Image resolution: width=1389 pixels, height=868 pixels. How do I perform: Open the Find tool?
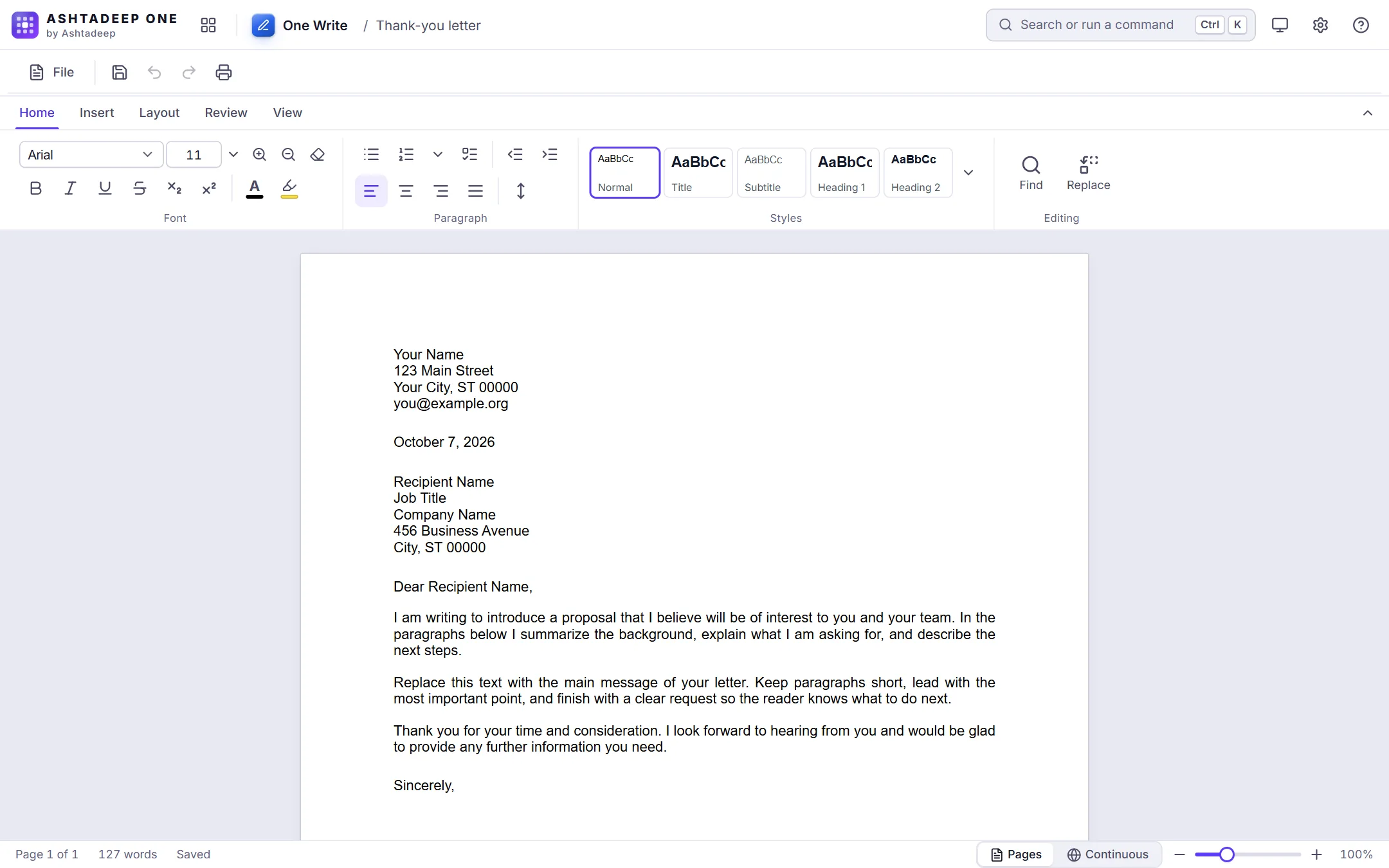(1031, 173)
